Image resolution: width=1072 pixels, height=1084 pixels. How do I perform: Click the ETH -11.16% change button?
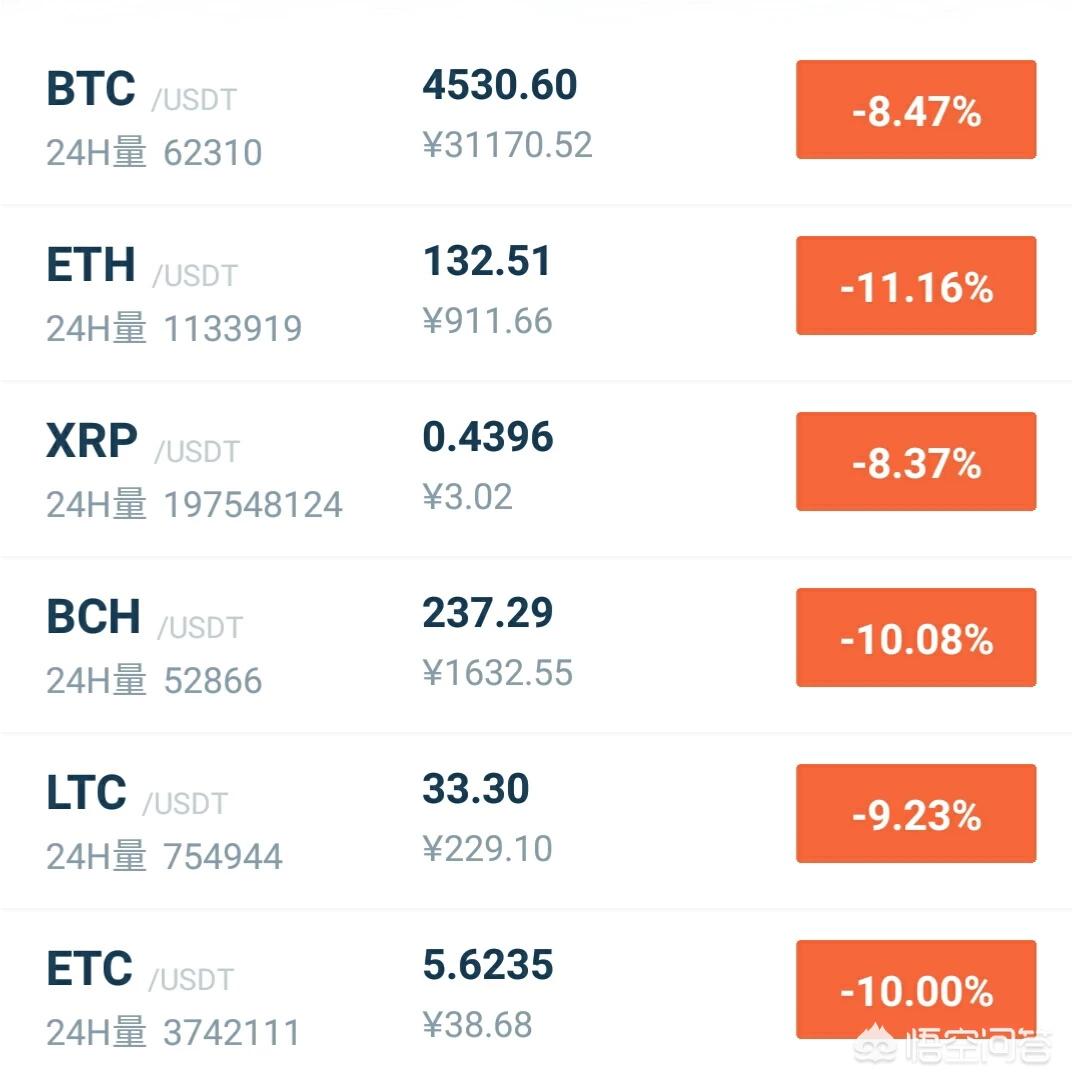click(x=915, y=286)
